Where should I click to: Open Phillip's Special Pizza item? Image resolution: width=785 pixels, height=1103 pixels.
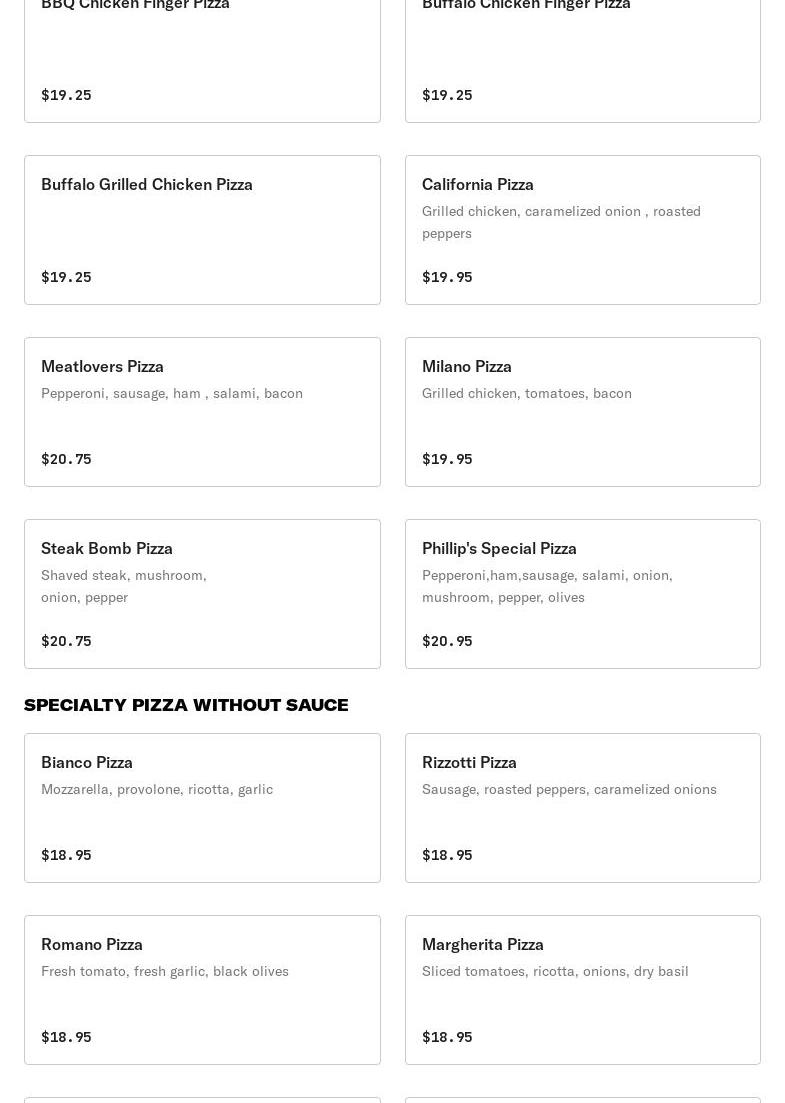(x=582, y=594)
